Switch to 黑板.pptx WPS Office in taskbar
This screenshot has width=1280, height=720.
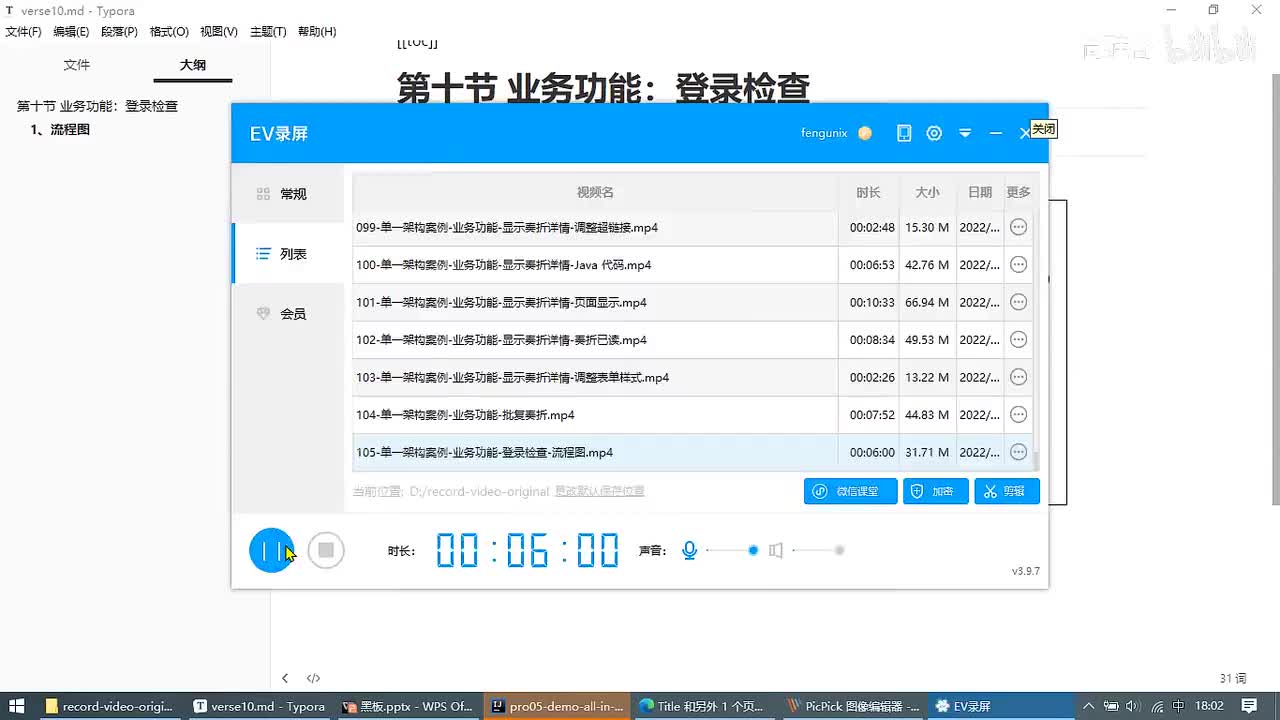[x=407, y=706]
